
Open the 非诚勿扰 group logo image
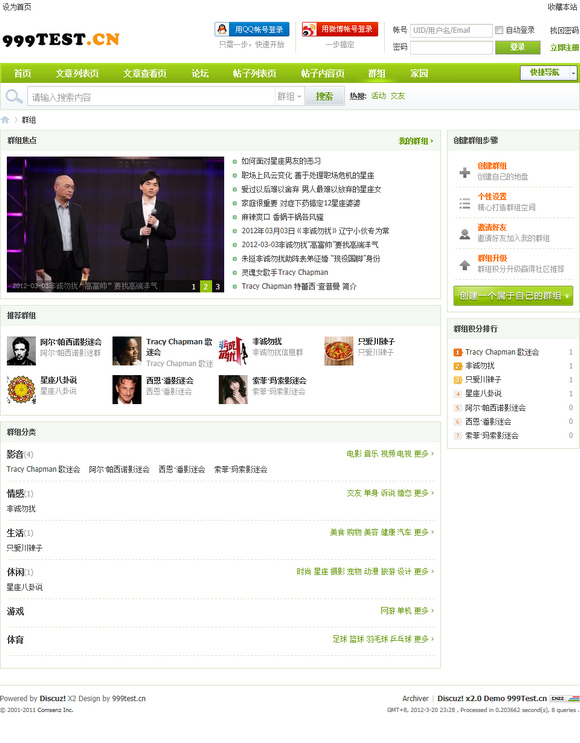pos(233,351)
